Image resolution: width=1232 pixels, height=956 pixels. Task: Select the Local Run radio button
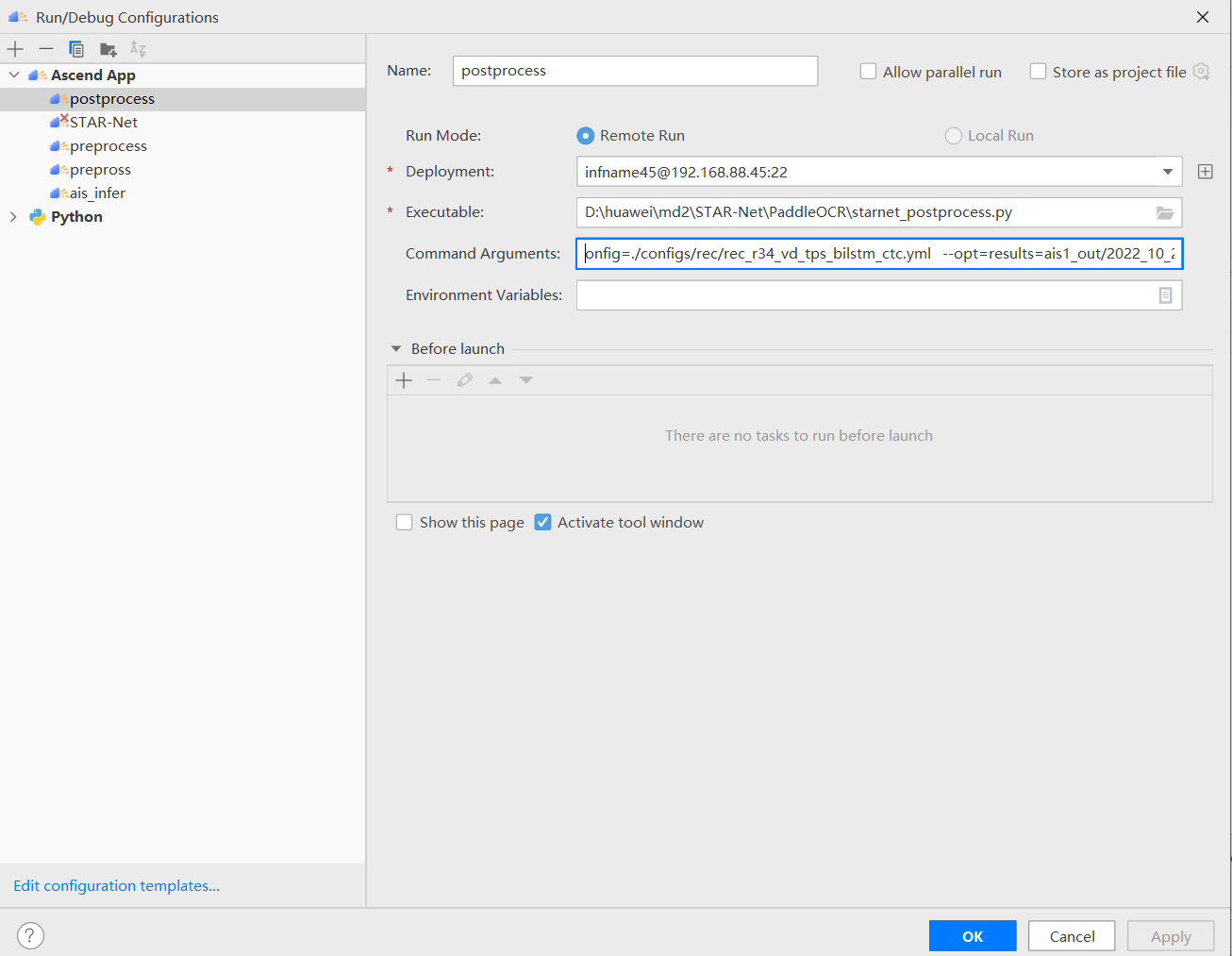tap(953, 136)
